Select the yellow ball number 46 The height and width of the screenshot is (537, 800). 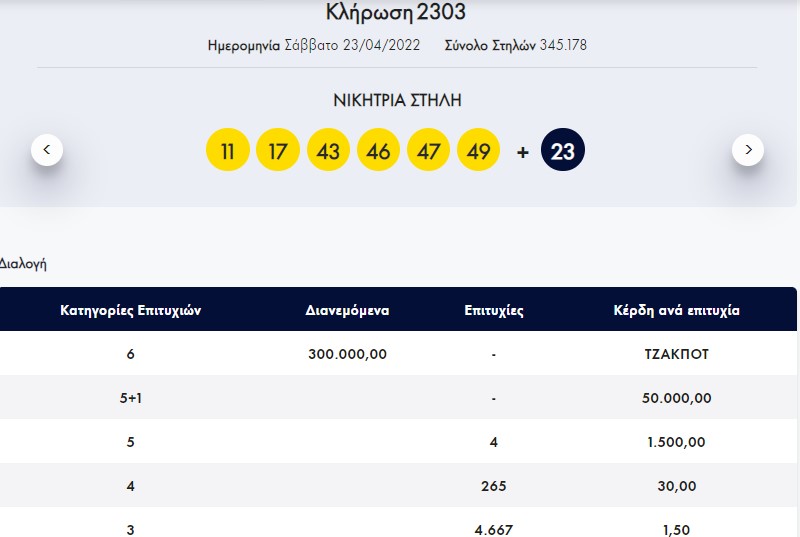coord(378,151)
